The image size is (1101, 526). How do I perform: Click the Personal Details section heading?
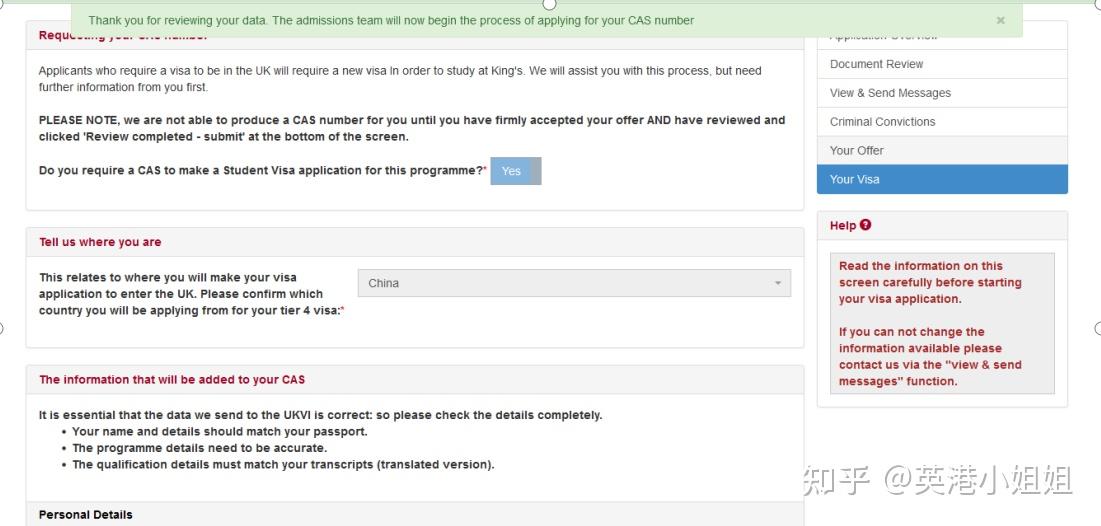pyautogui.click(x=86, y=515)
